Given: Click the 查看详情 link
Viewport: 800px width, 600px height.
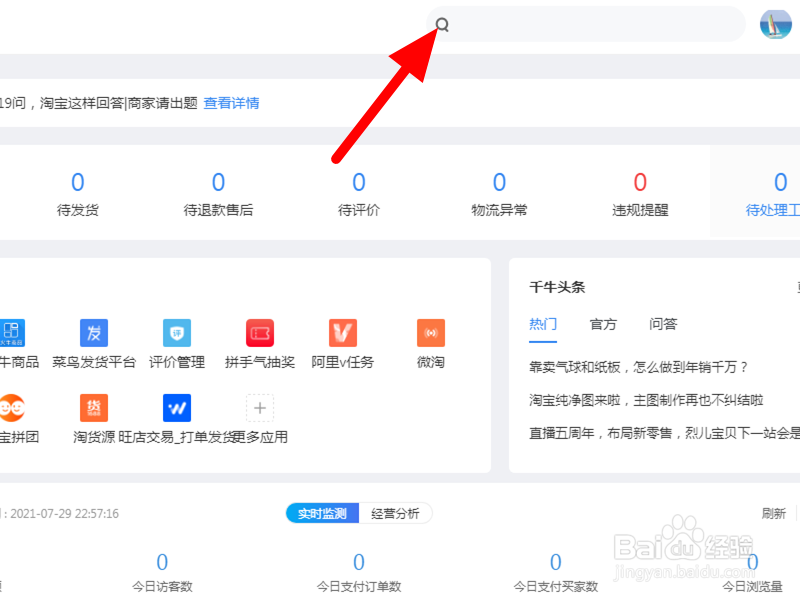Looking at the screenshot, I should 231,103.
